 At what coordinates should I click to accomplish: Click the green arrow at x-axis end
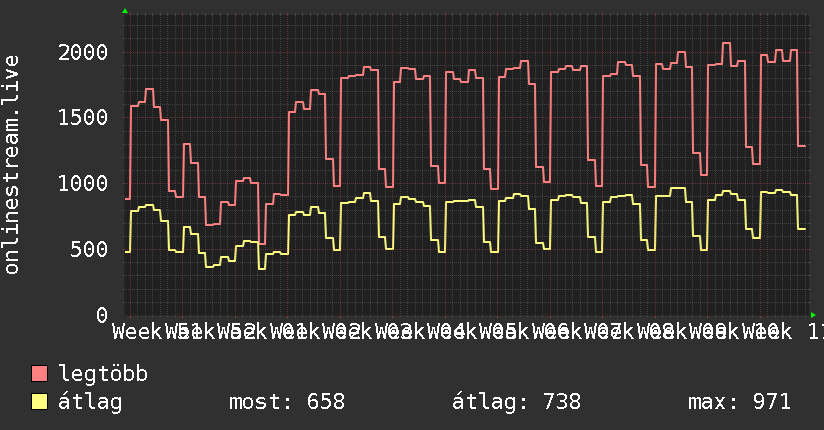pyautogui.click(x=813, y=315)
